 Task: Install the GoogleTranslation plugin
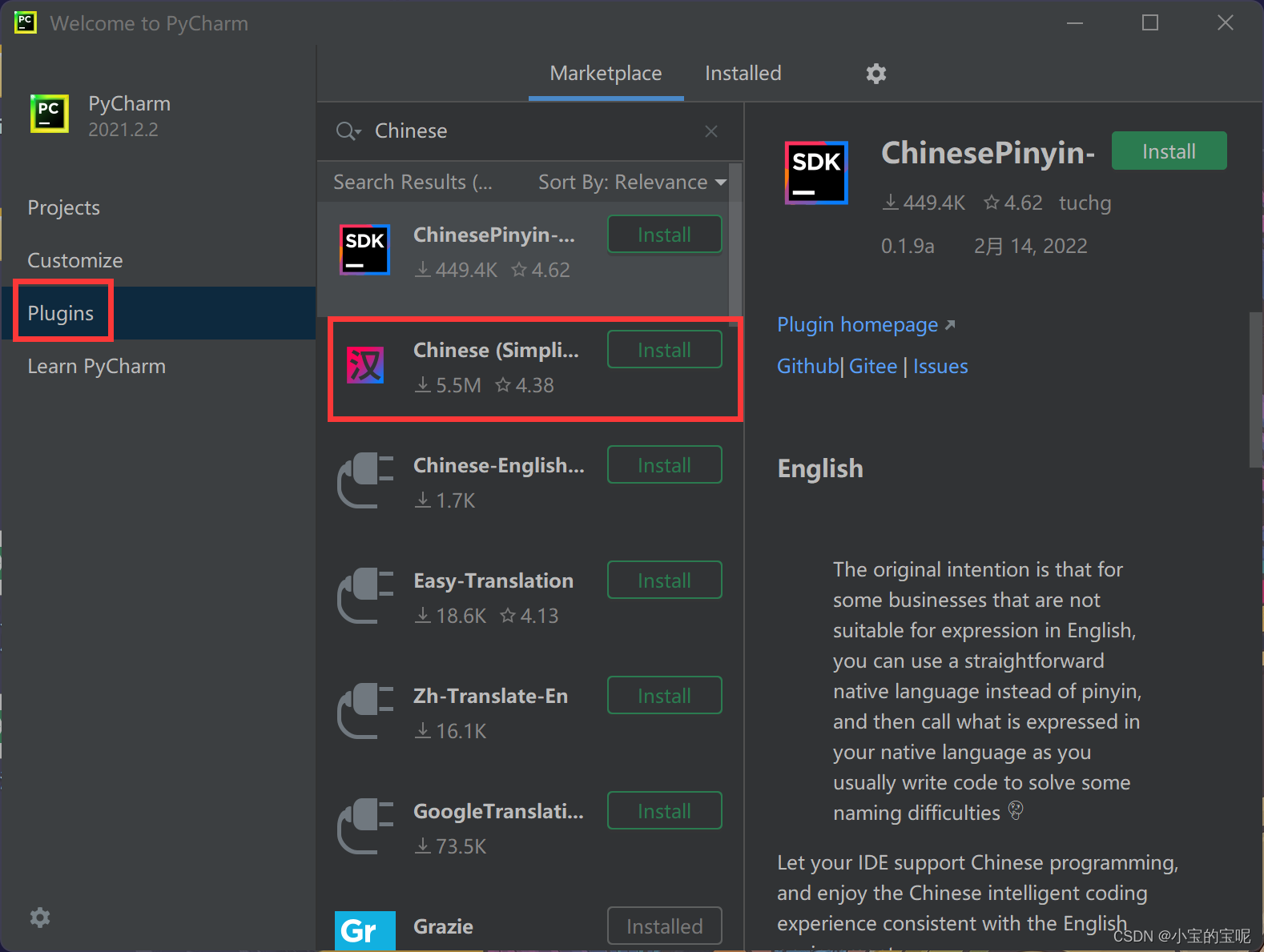(x=664, y=811)
